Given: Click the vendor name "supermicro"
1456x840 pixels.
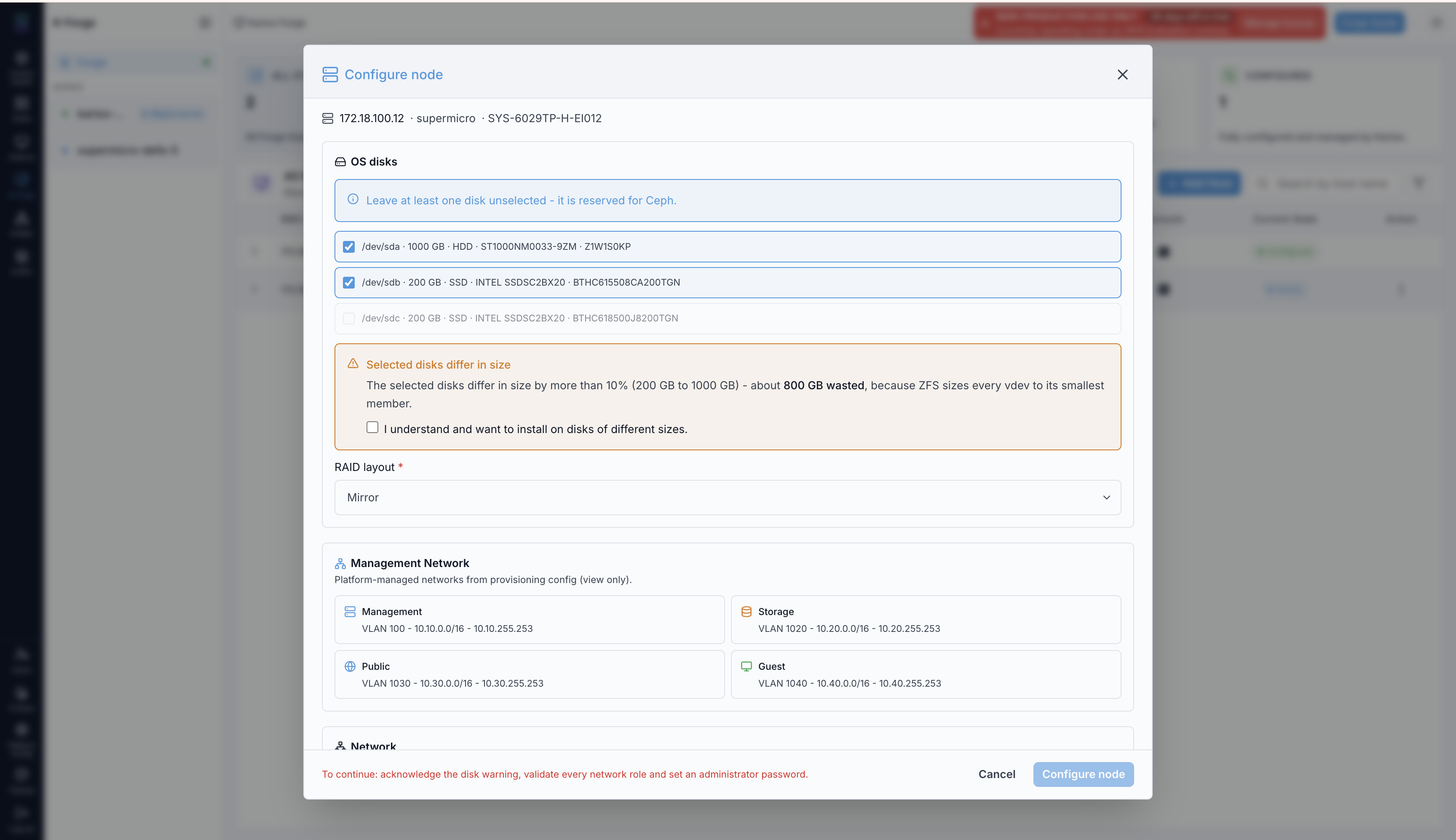Looking at the screenshot, I should pos(446,118).
